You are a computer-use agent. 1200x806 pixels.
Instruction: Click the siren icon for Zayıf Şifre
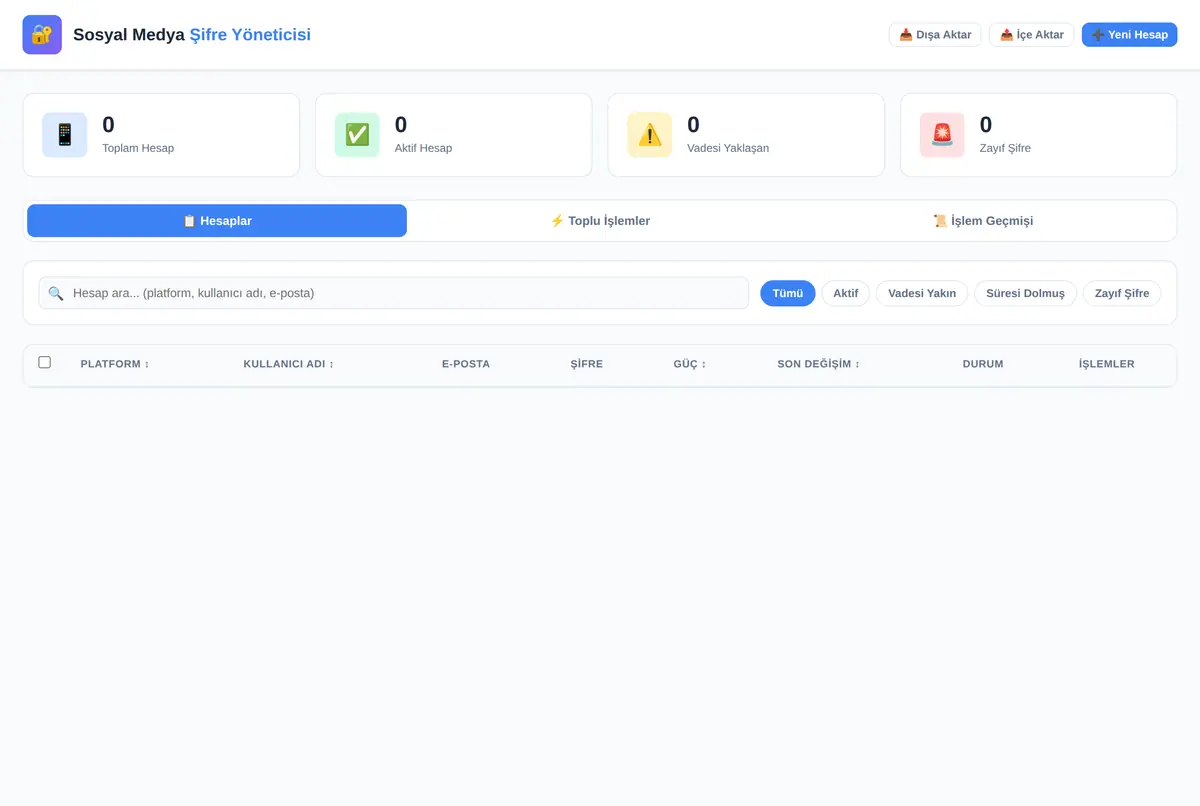tap(942, 135)
